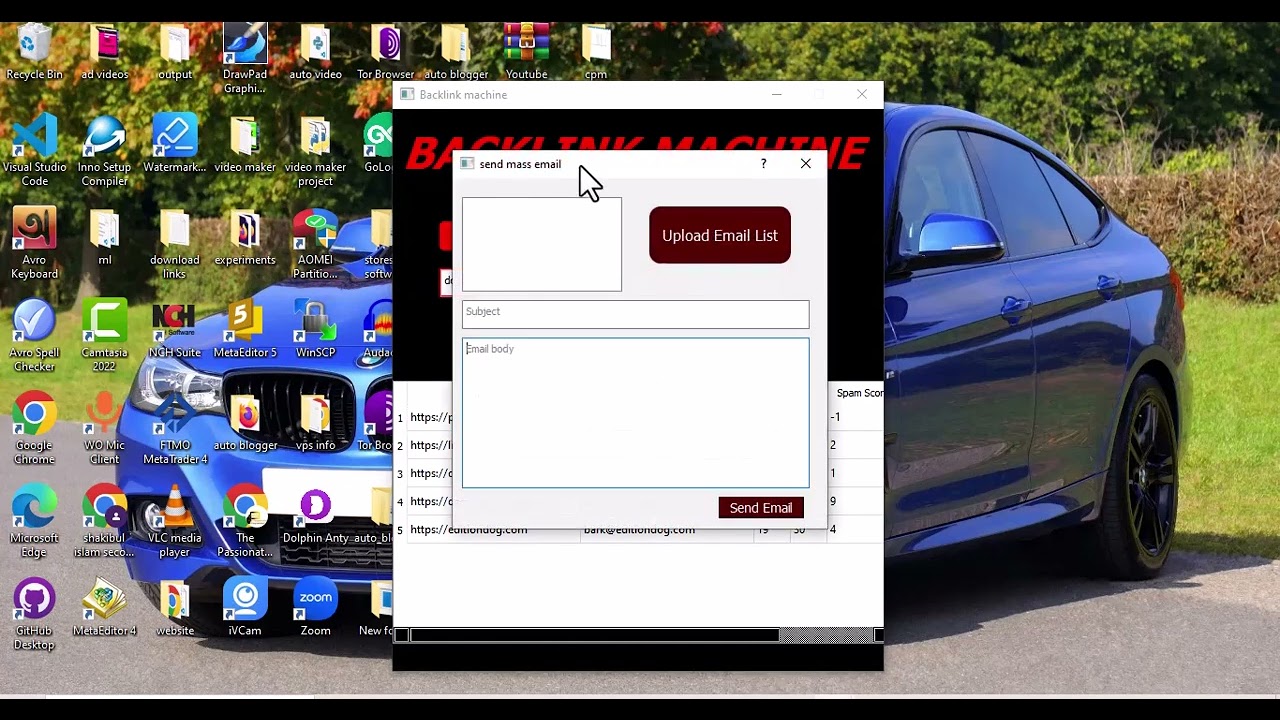1280x720 pixels.
Task: Click into the Email body text area
Action: 636,413
